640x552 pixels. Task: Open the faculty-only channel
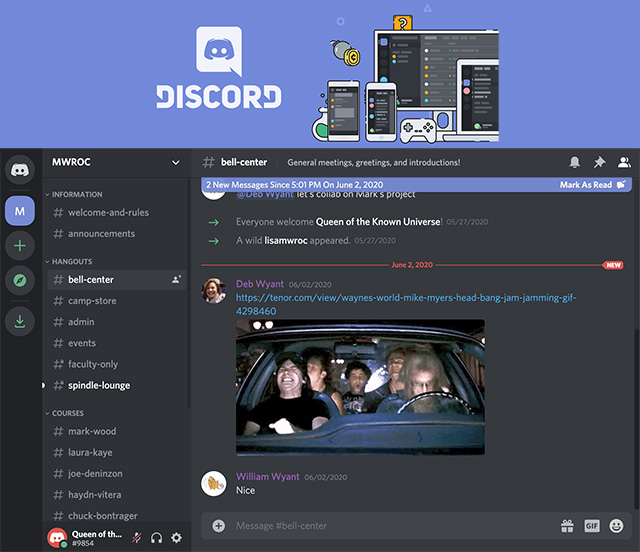pos(117,364)
